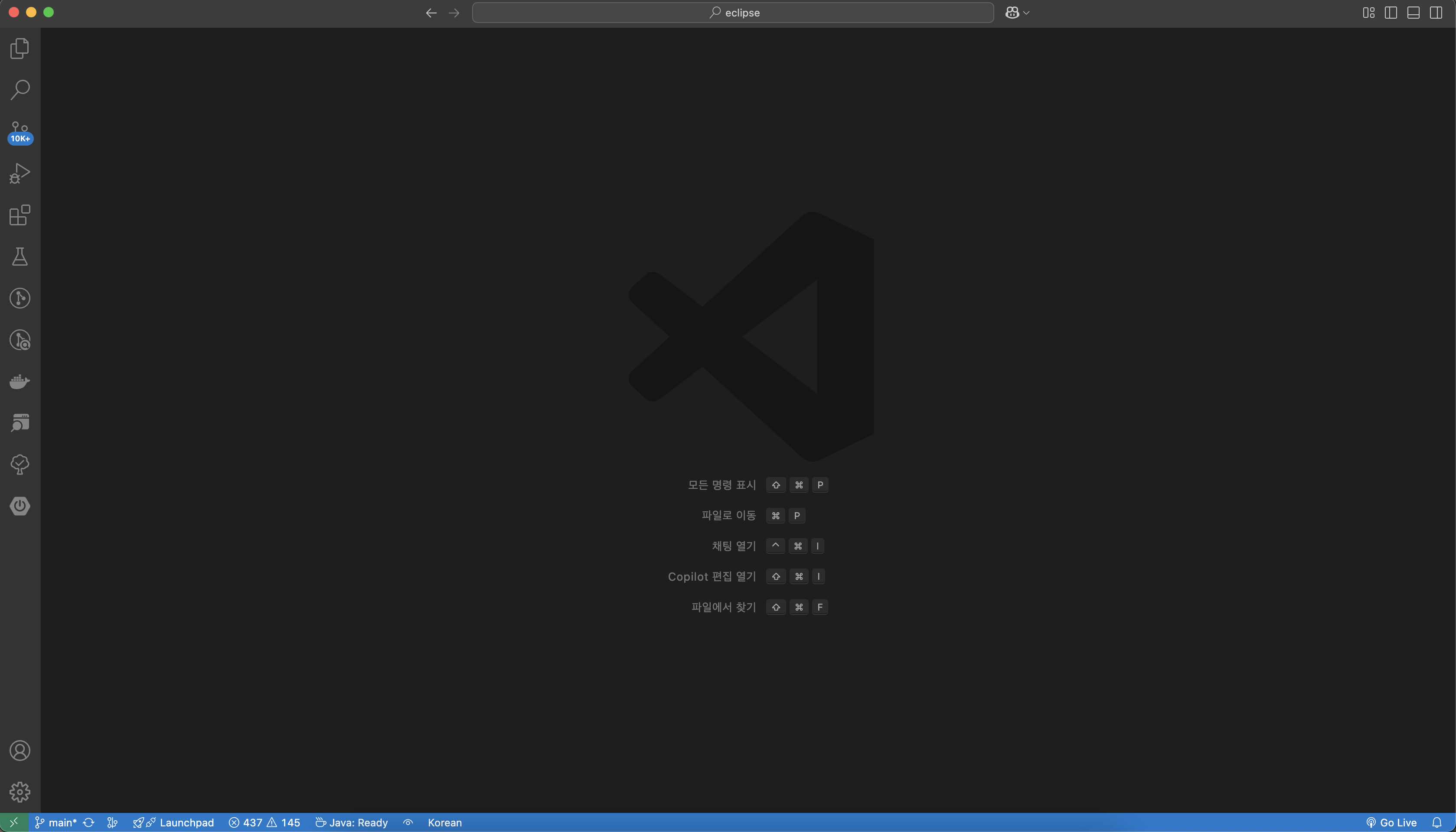Open the Search view magnifier icon

click(20, 90)
